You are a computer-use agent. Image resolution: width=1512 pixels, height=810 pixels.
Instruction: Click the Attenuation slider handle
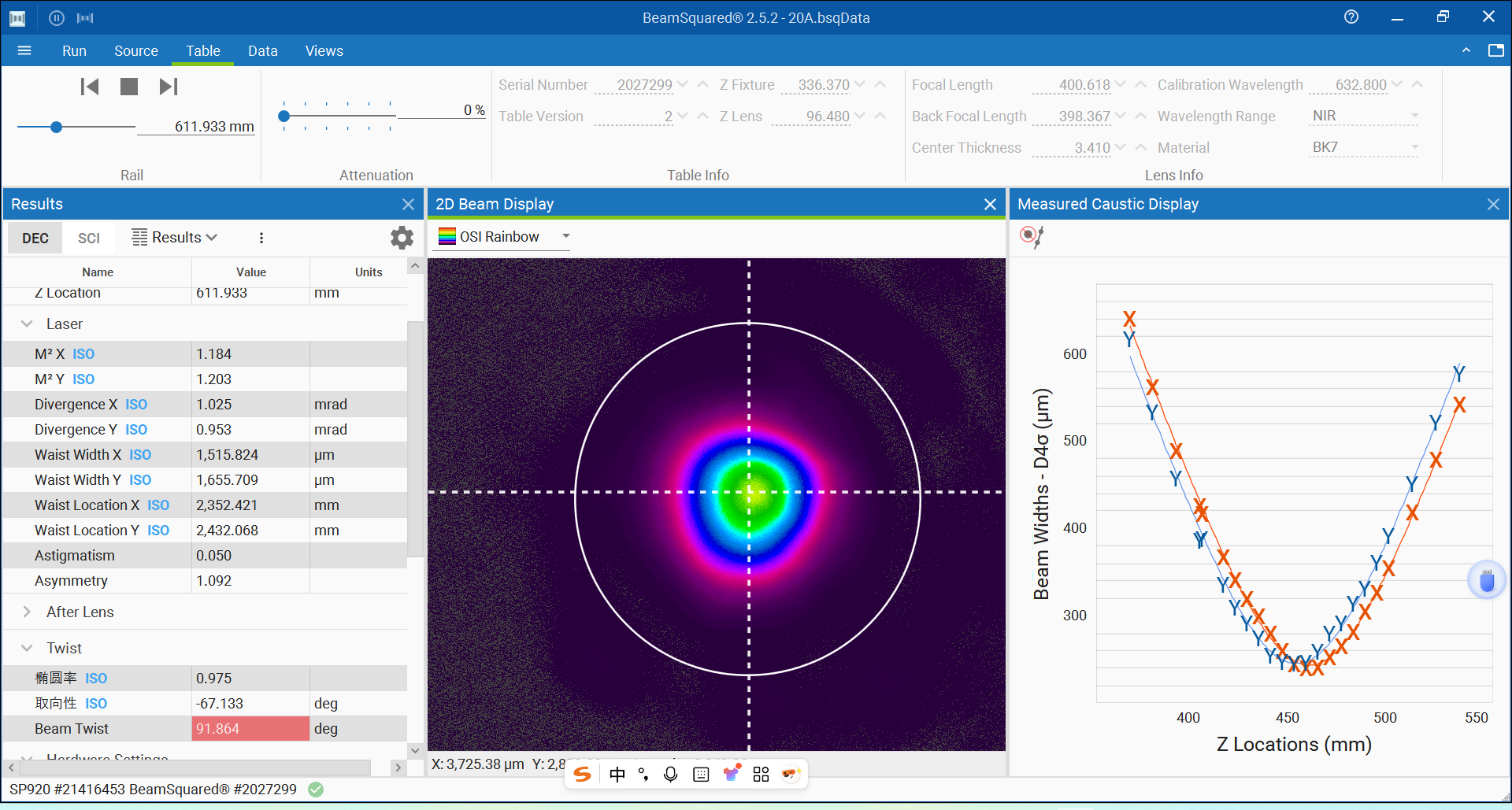[284, 116]
